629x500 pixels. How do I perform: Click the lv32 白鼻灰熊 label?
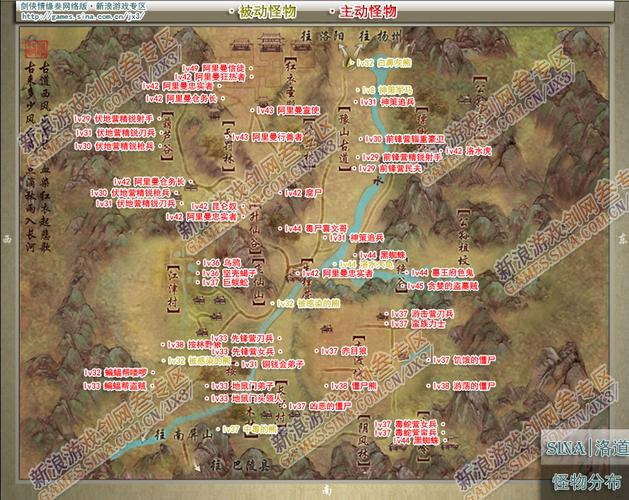tap(384, 63)
